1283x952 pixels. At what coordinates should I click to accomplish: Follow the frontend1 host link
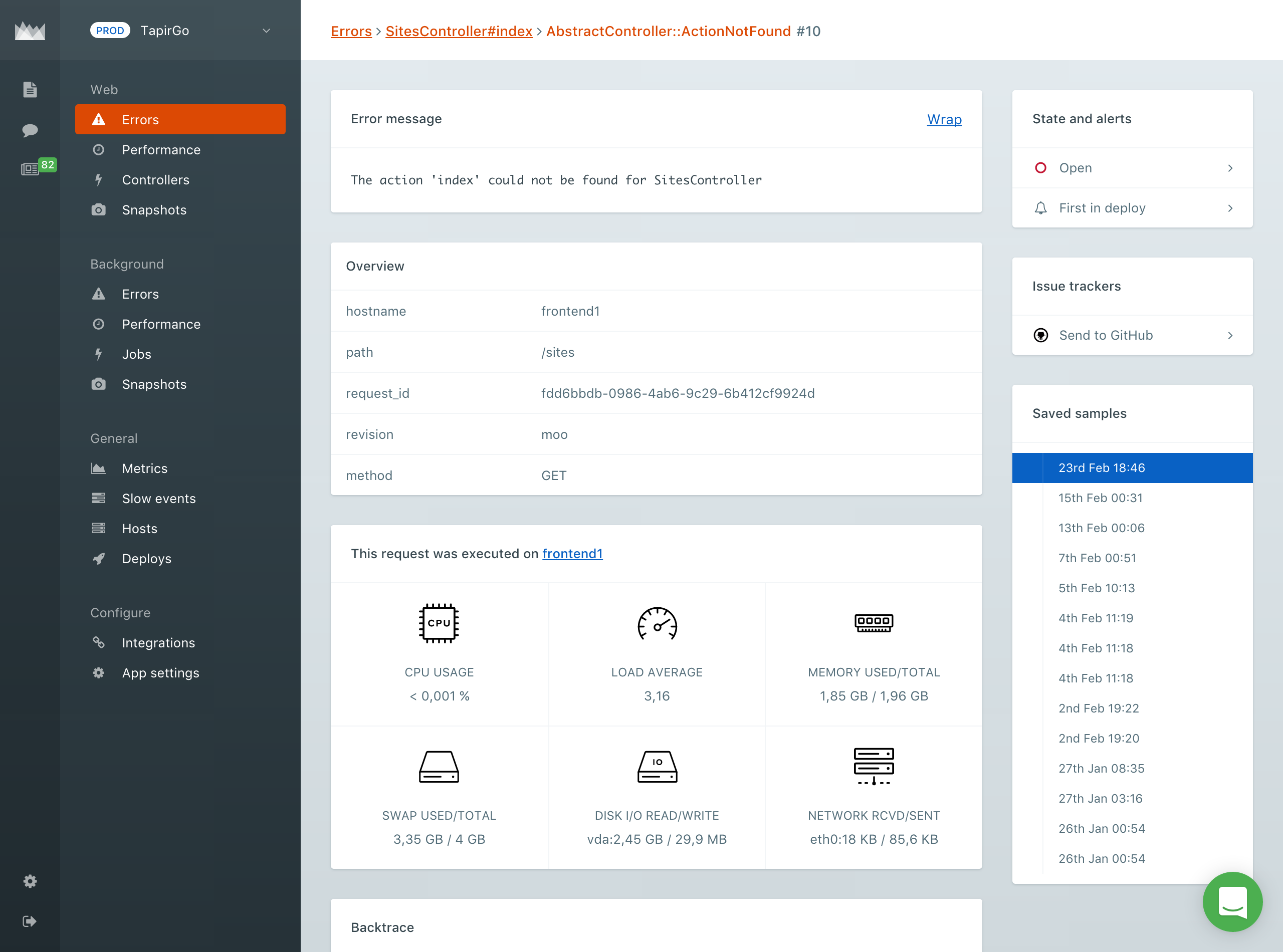click(x=572, y=554)
